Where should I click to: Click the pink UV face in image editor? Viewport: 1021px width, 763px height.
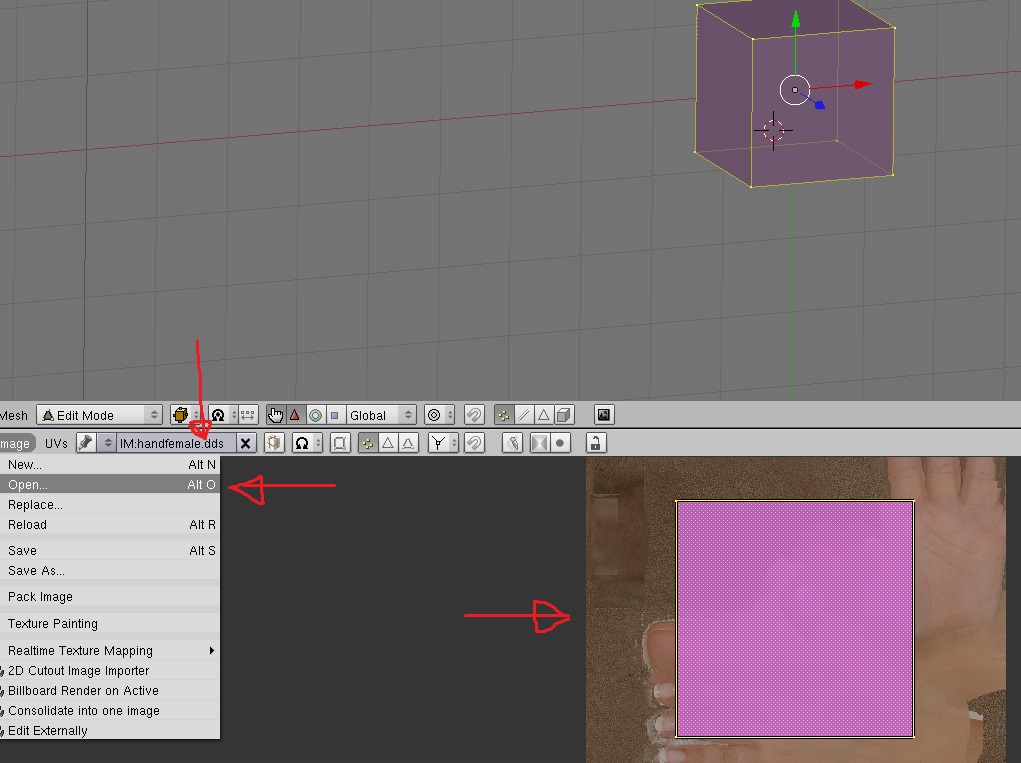795,618
